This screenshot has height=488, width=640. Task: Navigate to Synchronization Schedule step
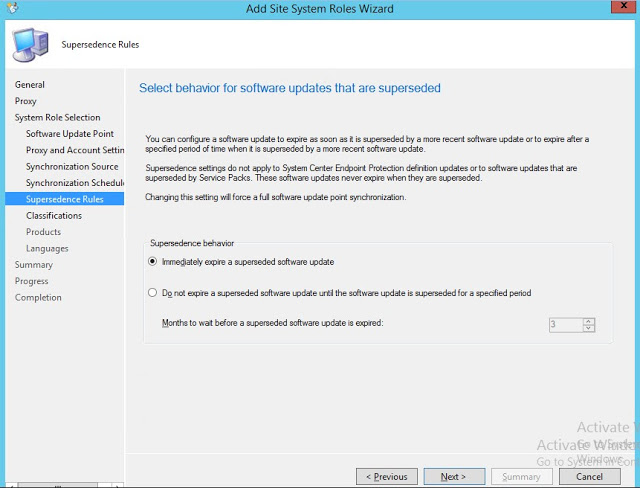[x=74, y=183]
